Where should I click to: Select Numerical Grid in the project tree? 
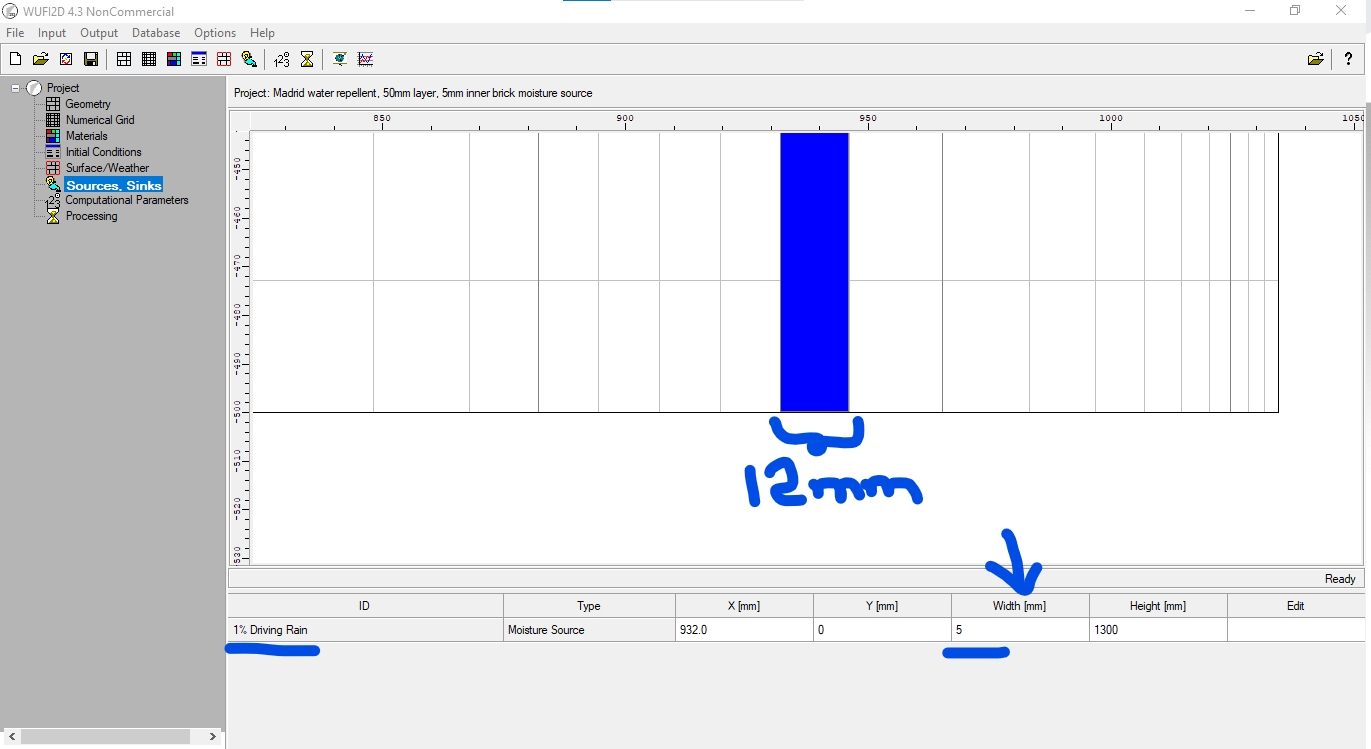pos(99,120)
